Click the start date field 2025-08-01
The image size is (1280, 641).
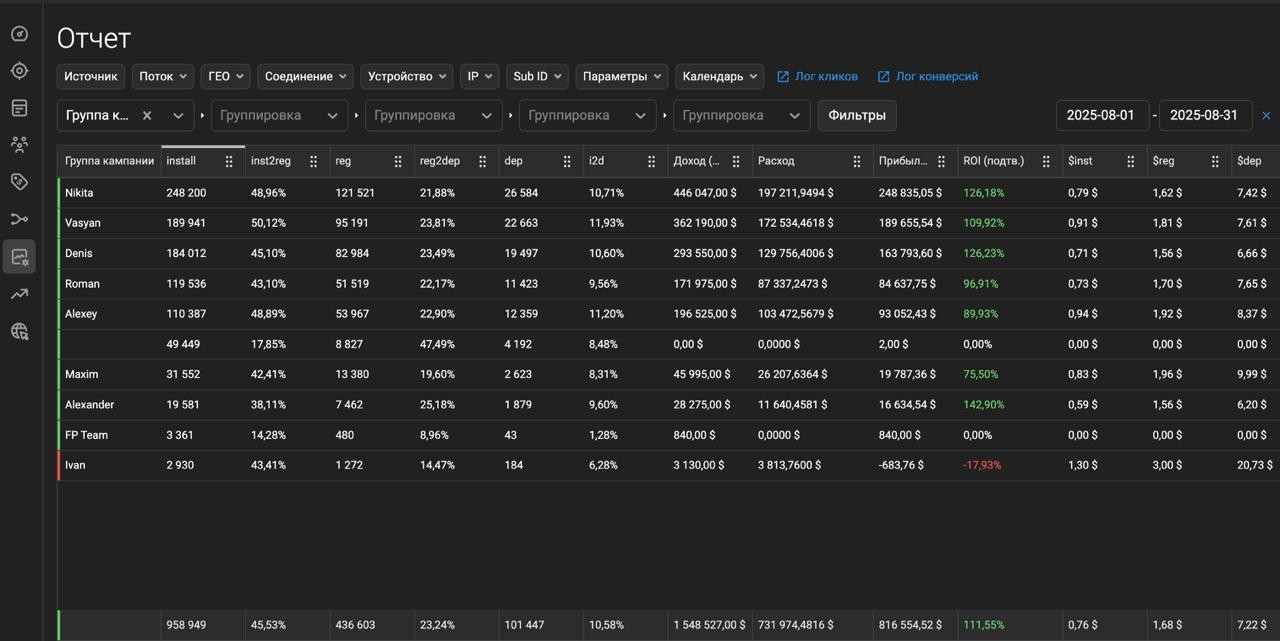pos(1100,116)
